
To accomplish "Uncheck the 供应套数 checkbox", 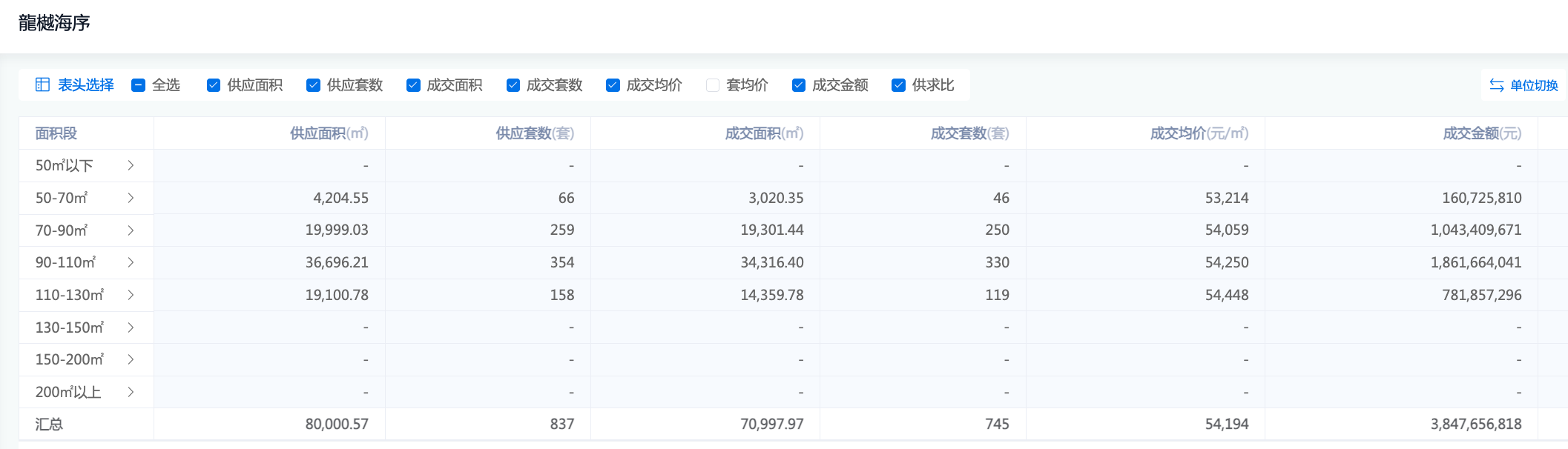I will tap(313, 85).
